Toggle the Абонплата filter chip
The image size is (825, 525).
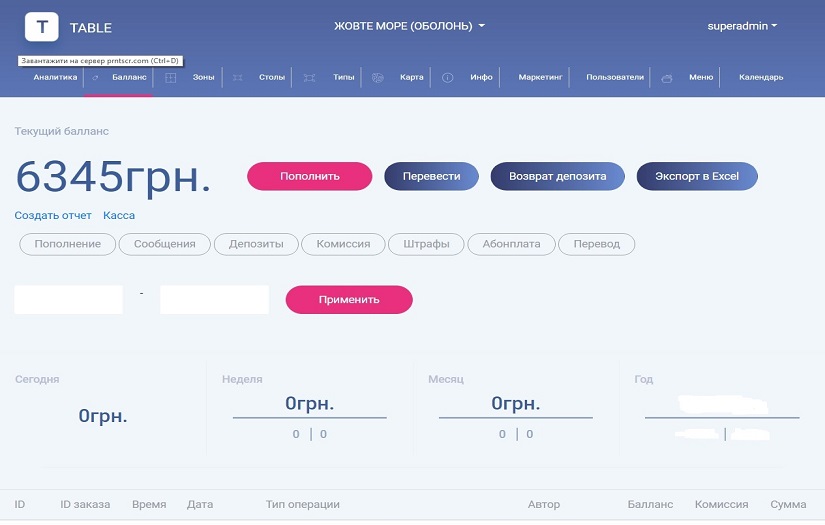(x=511, y=244)
